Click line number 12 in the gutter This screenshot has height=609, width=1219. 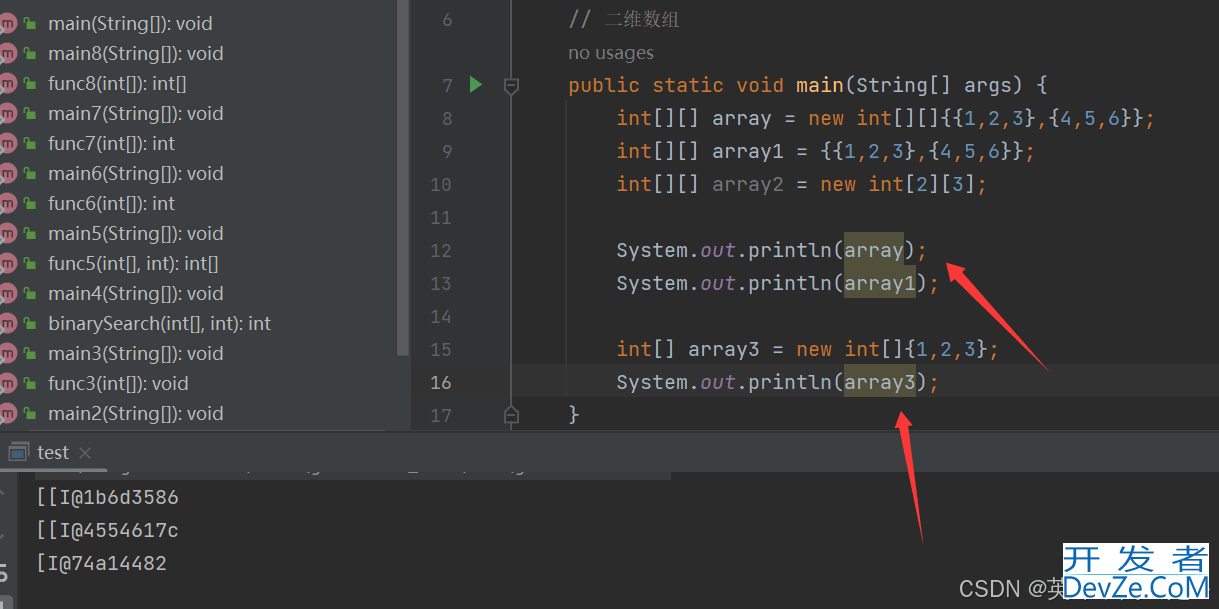[x=441, y=251]
